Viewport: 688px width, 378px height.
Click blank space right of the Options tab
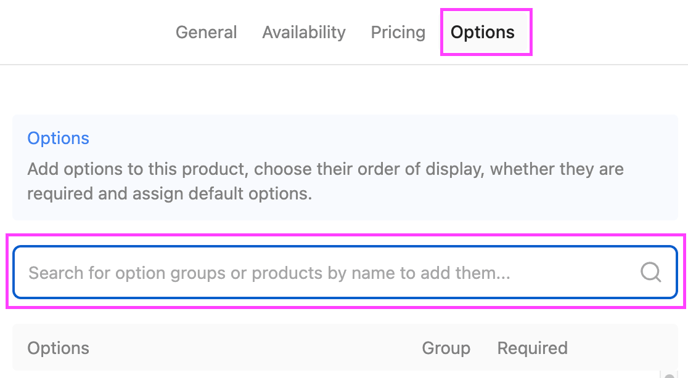610,32
